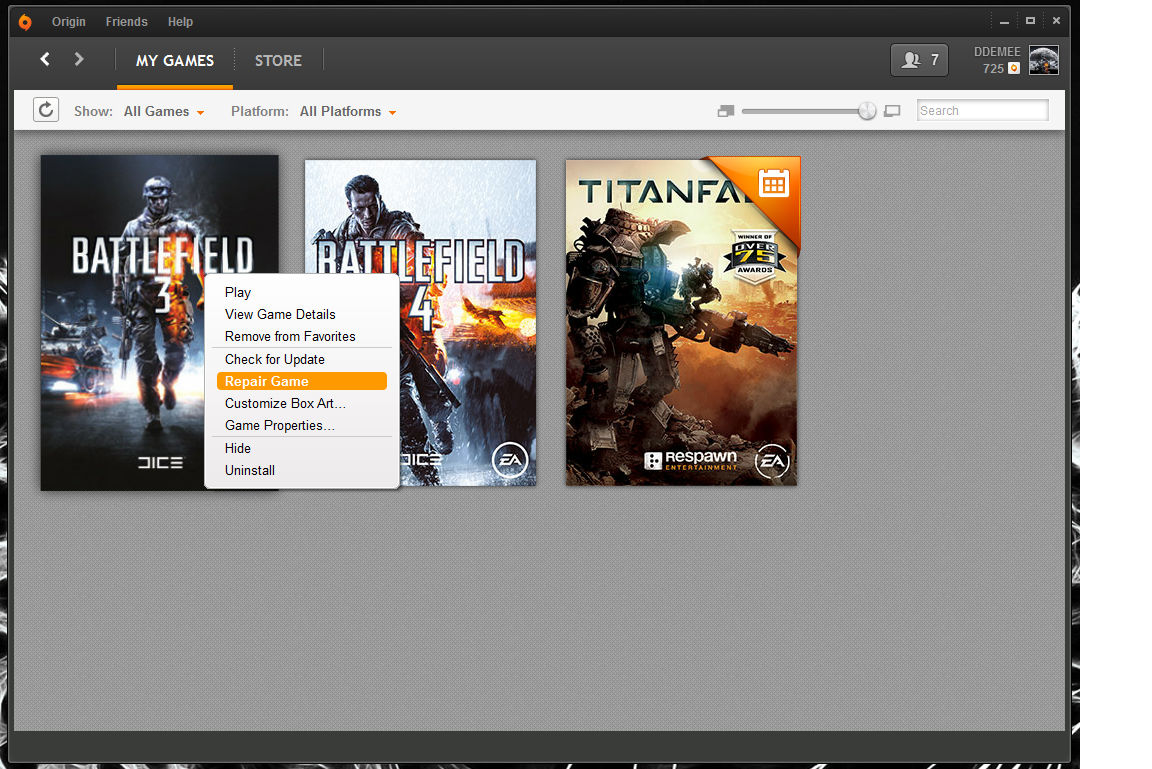The width and height of the screenshot is (1152, 769).
Task: Click the small box art size icon
Action: [x=726, y=111]
